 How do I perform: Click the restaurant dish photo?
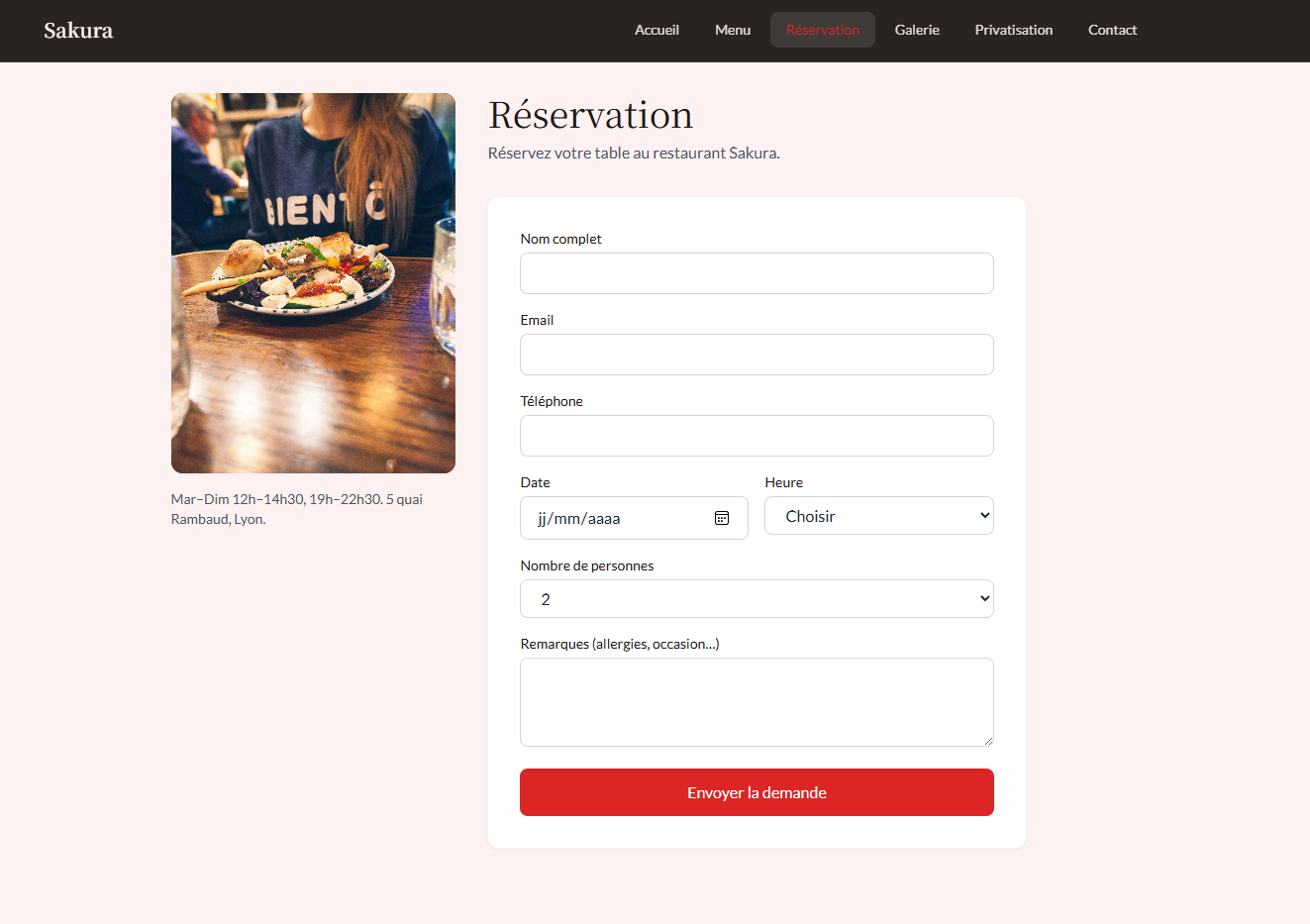click(x=313, y=283)
